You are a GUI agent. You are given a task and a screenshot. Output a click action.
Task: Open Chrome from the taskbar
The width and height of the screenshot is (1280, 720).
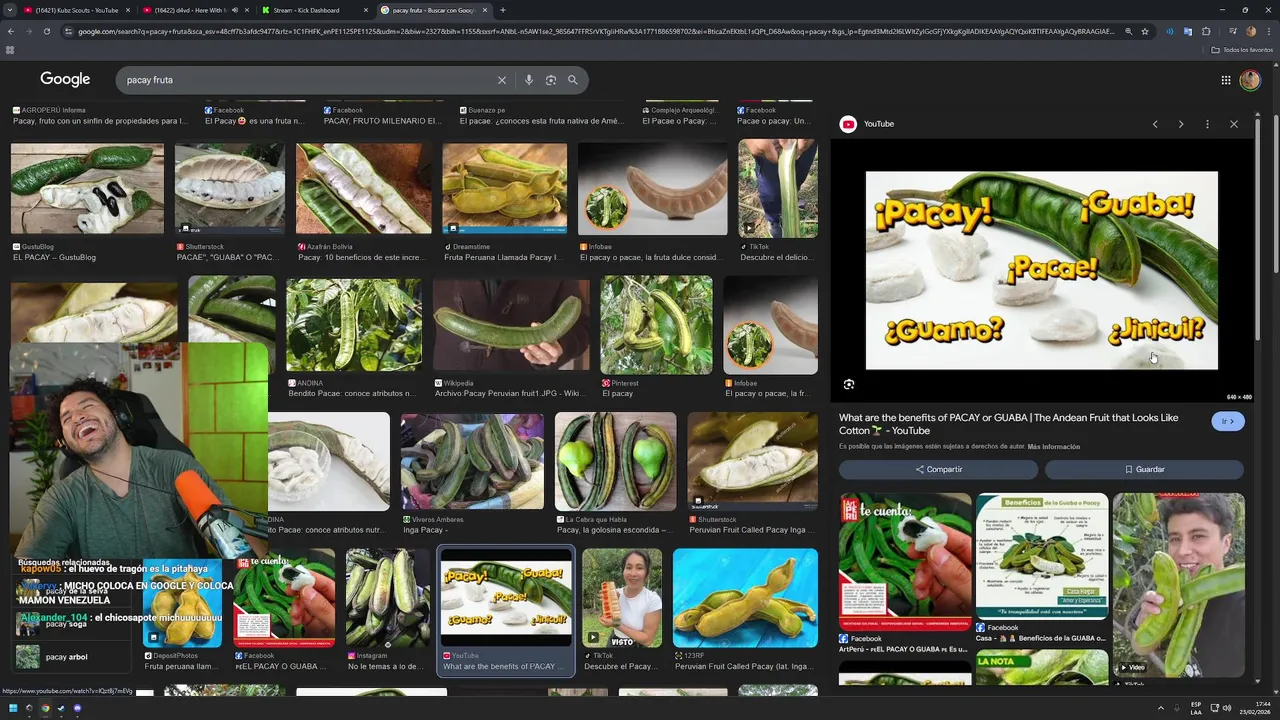pyautogui.click(x=45, y=708)
